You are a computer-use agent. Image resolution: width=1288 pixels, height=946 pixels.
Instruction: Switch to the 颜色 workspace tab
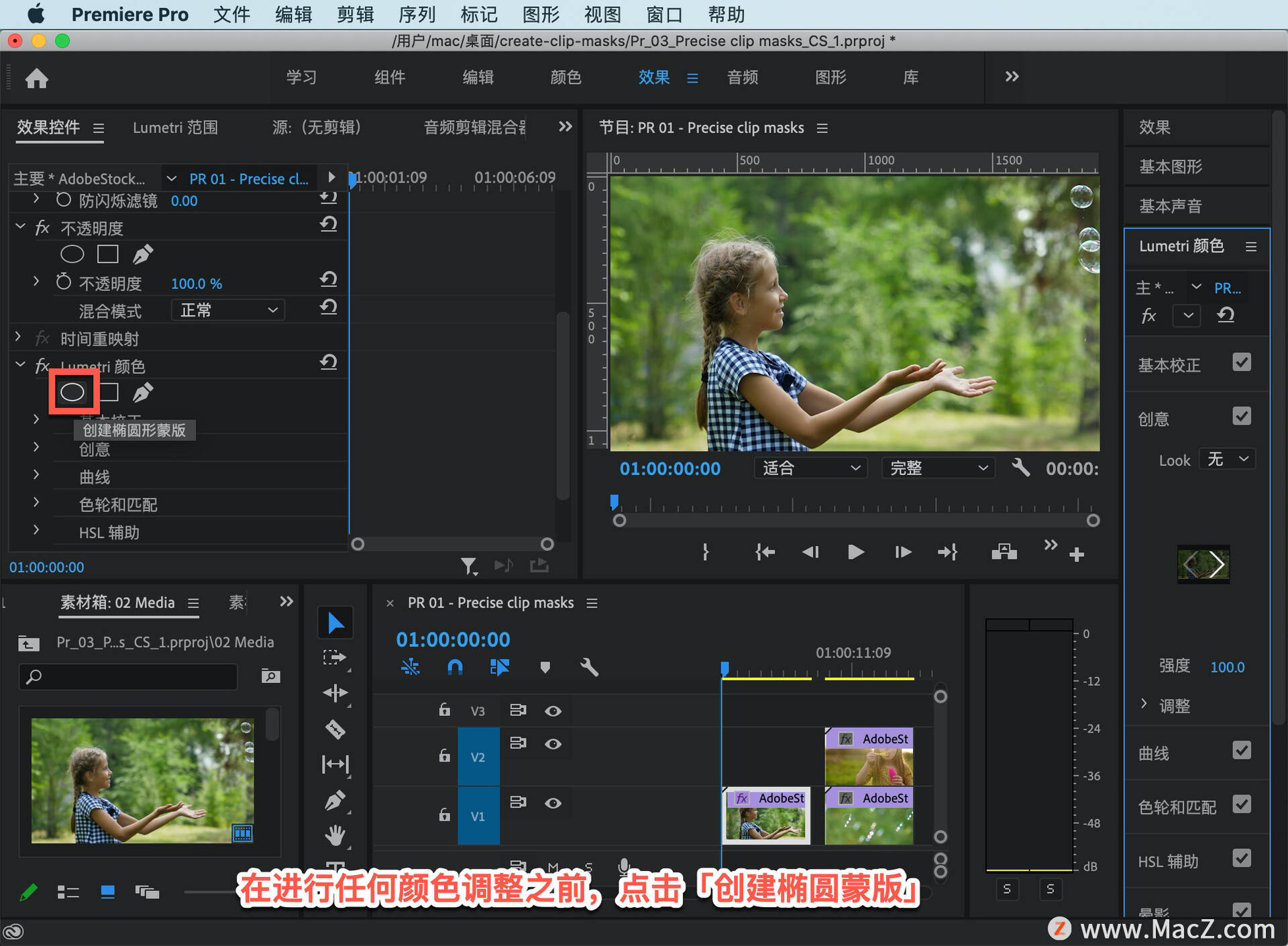coord(566,77)
